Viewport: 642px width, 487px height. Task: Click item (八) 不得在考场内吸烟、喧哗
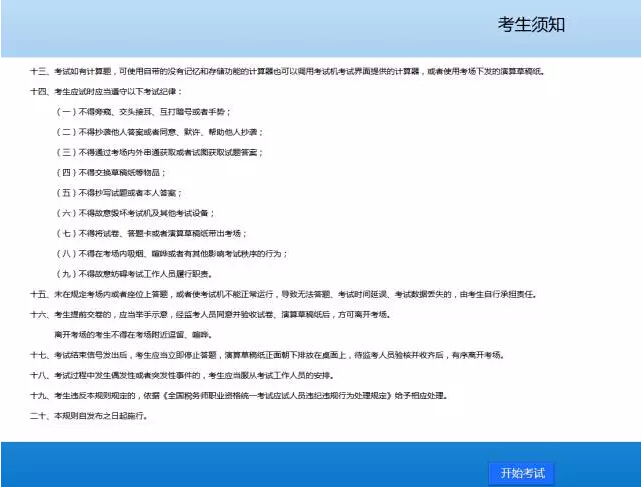coord(172,254)
